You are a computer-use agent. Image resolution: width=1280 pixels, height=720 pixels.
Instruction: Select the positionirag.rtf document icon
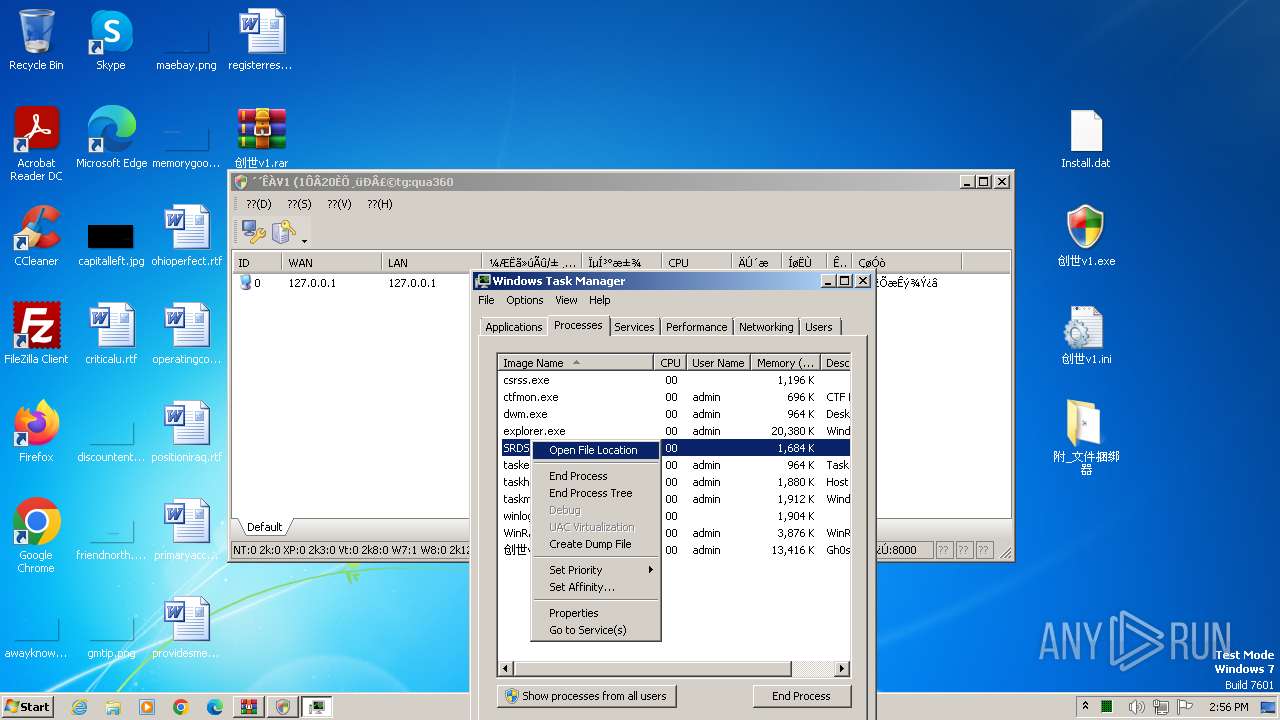(x=187, y=432)
